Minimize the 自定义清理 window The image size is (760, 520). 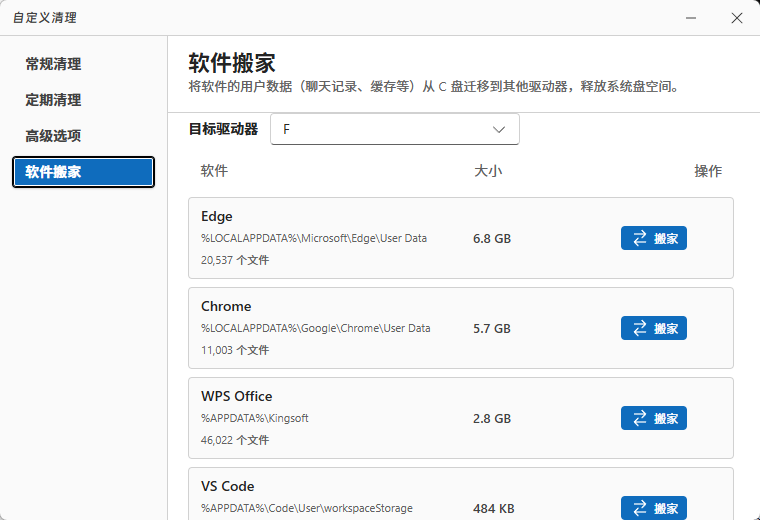coord(691,18)
